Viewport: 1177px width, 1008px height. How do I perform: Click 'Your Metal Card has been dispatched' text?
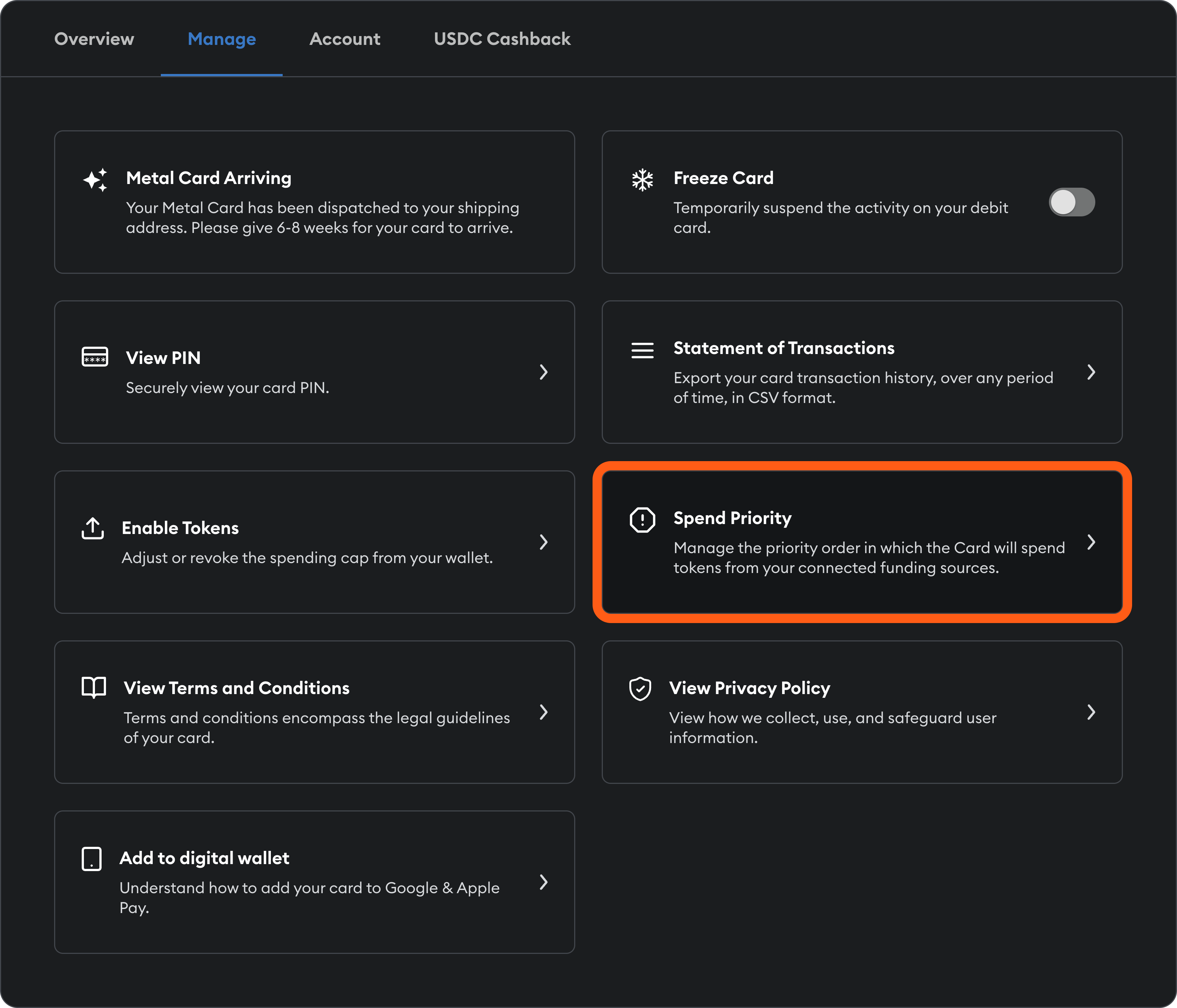point(323,217)
